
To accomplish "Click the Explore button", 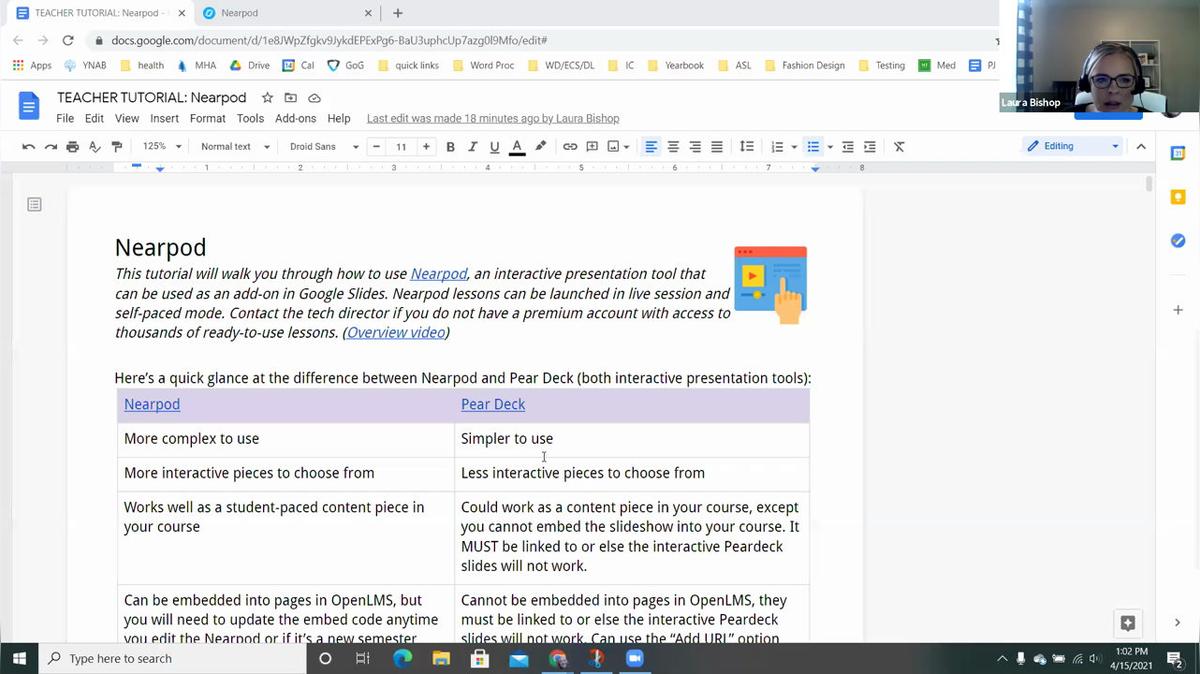I will (x=1128, y=623).
